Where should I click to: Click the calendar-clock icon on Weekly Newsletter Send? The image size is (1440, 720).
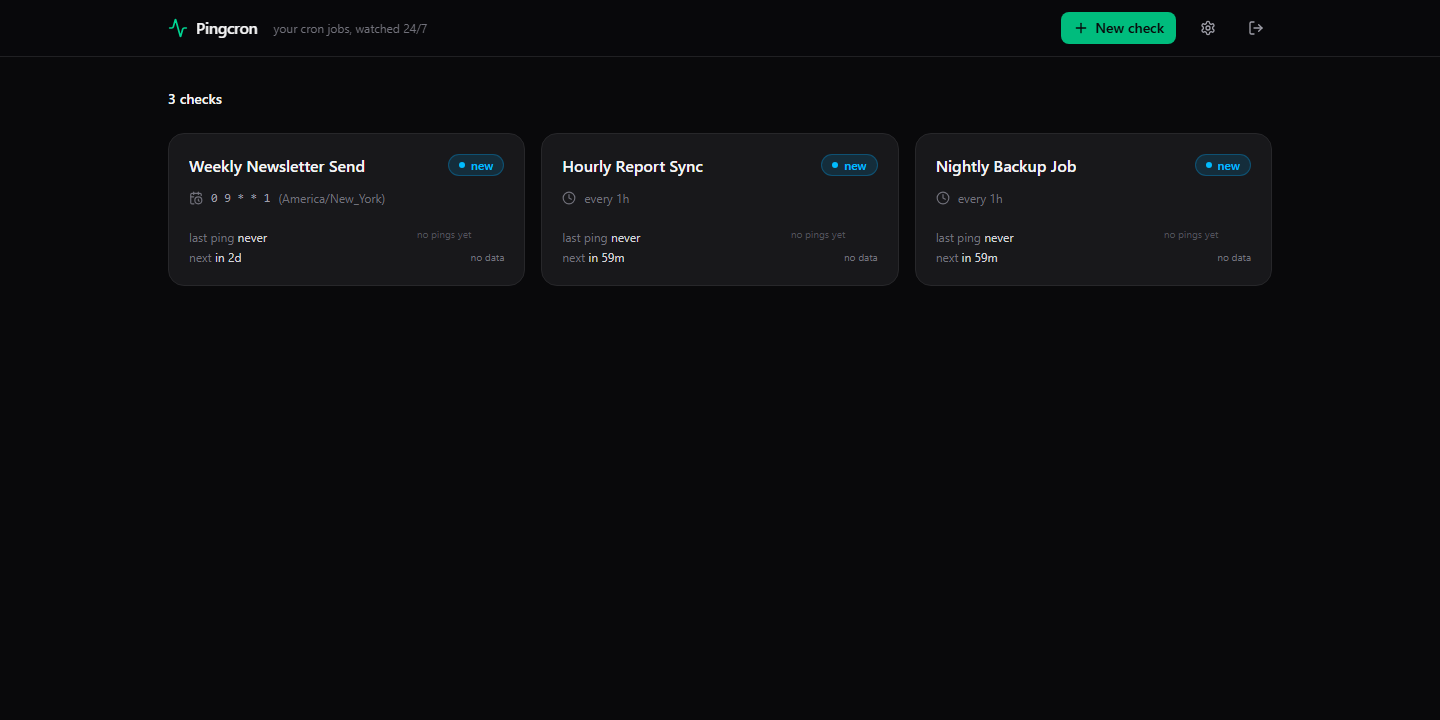click(x=196, y=198)
